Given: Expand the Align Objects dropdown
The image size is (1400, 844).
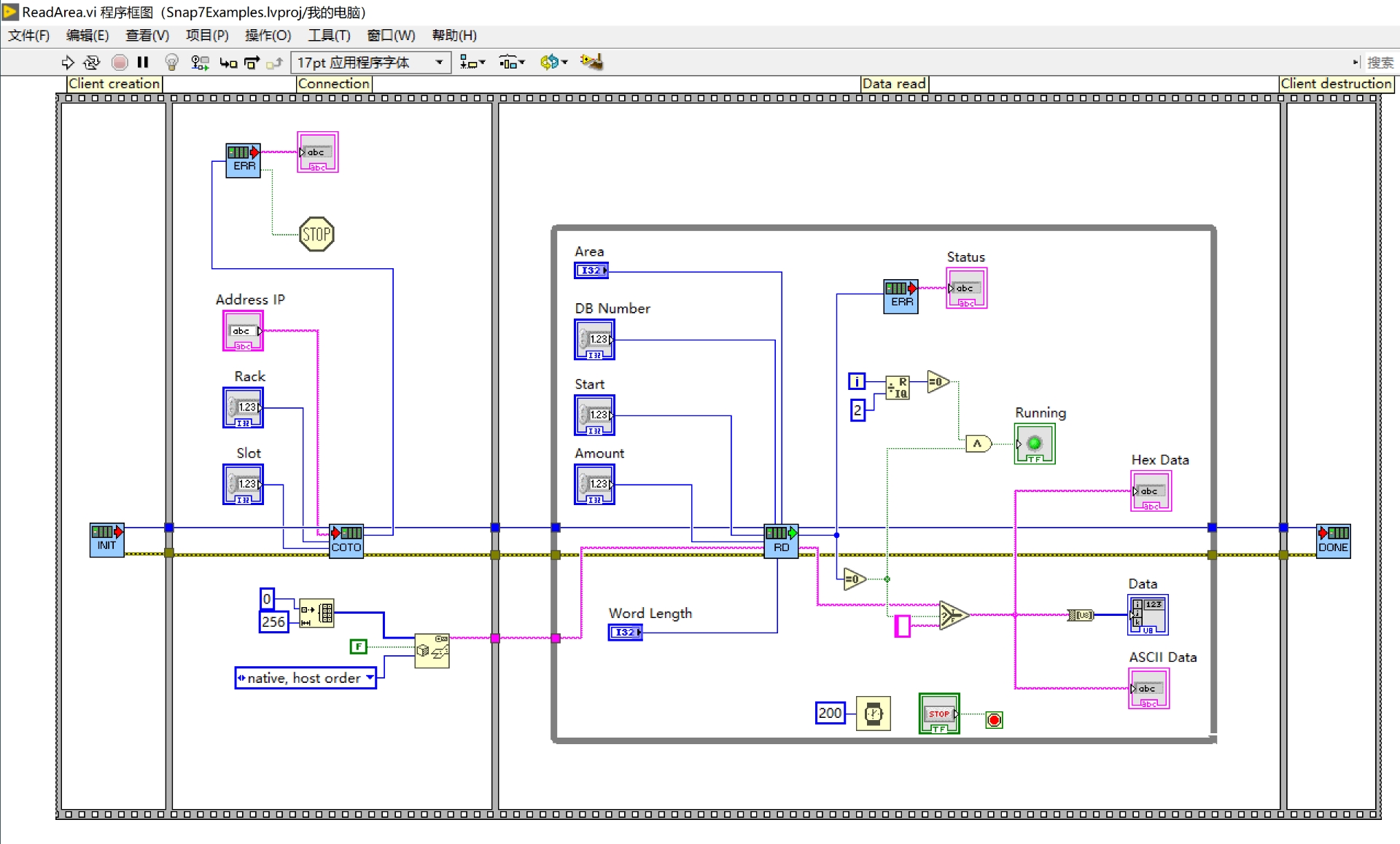Looking at the screenshot, I should pyautogui.click(x=472, y=63).
